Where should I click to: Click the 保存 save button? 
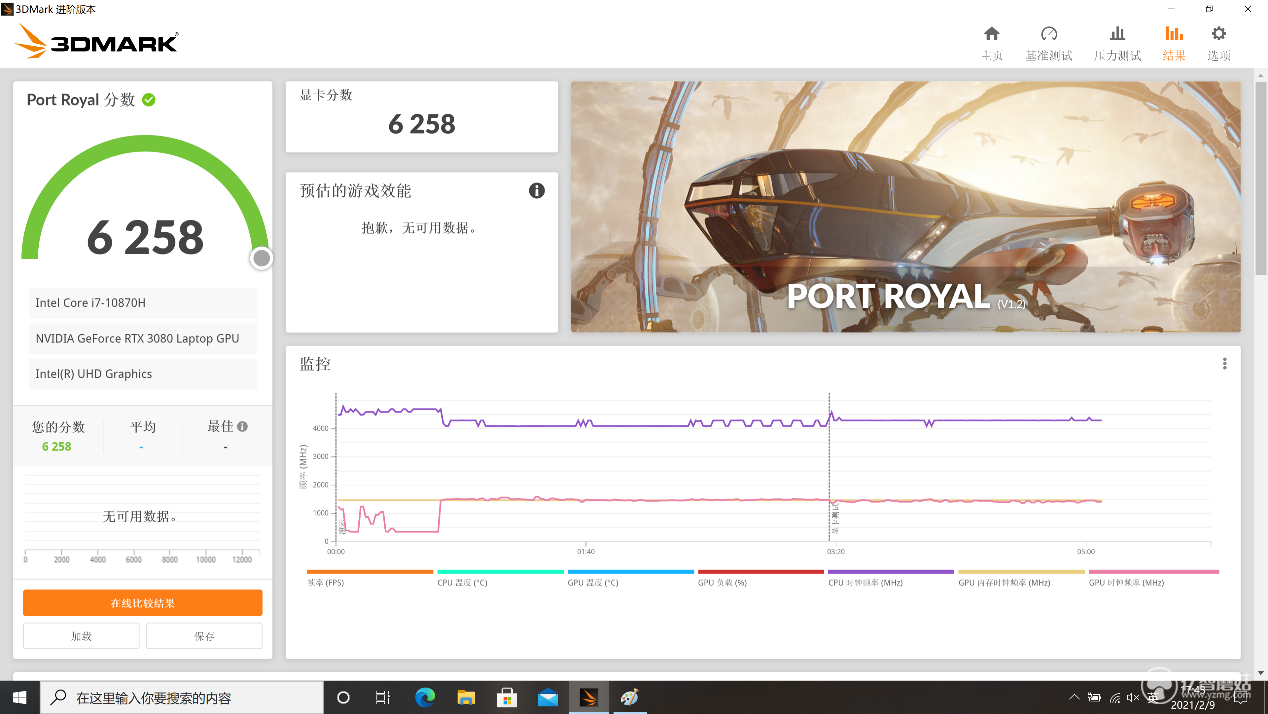pos(204,636)
